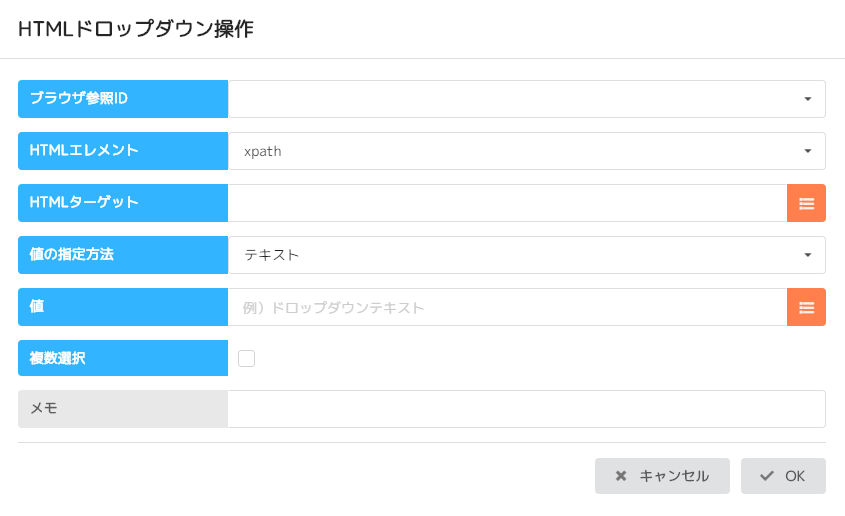Click the 複数選択 label
This screenshot has height=516, width=845.
[x=57, y=358]
